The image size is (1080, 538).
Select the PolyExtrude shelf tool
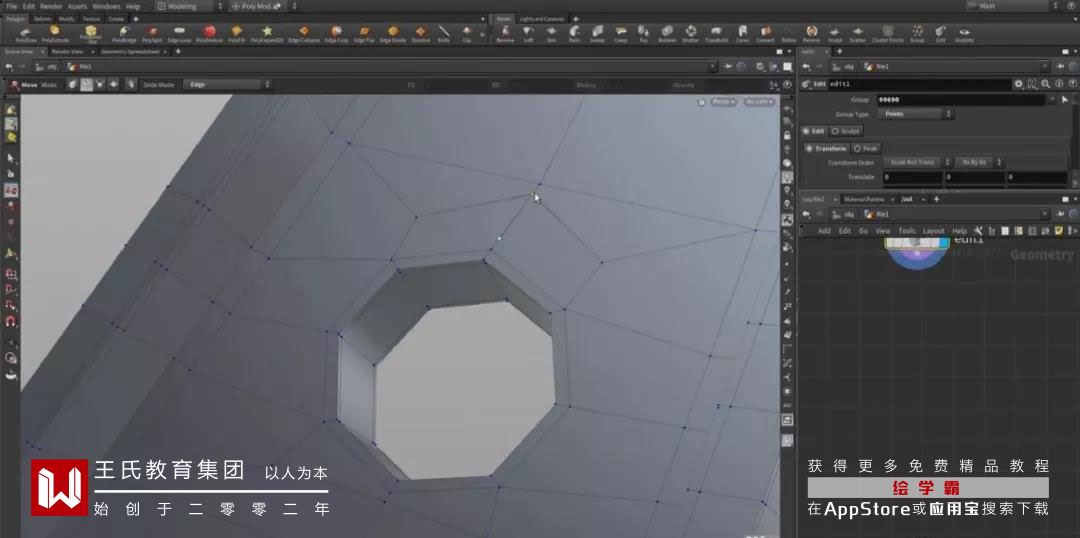[x=55, y=34]
